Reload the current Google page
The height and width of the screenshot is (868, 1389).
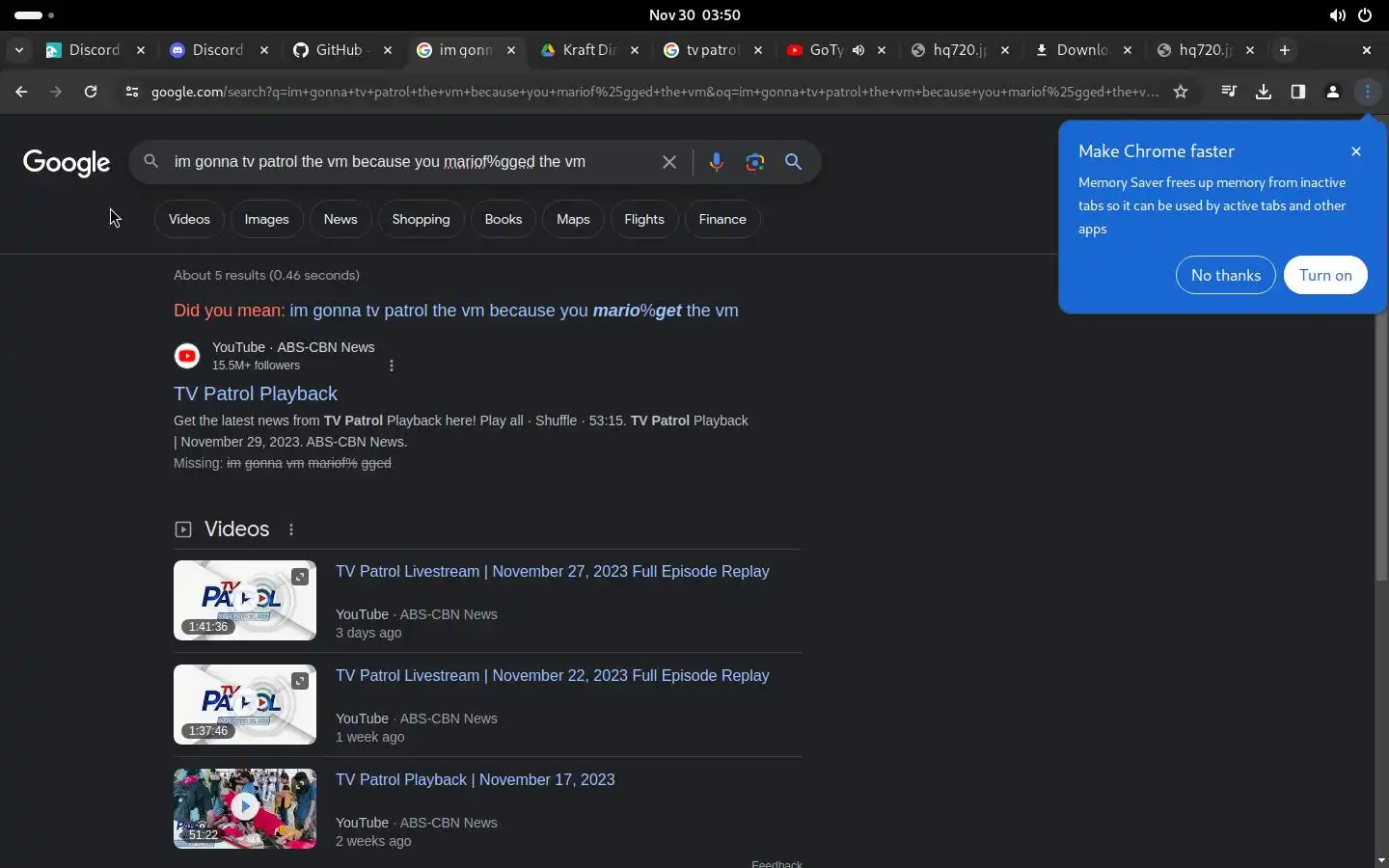pos(91,92)
